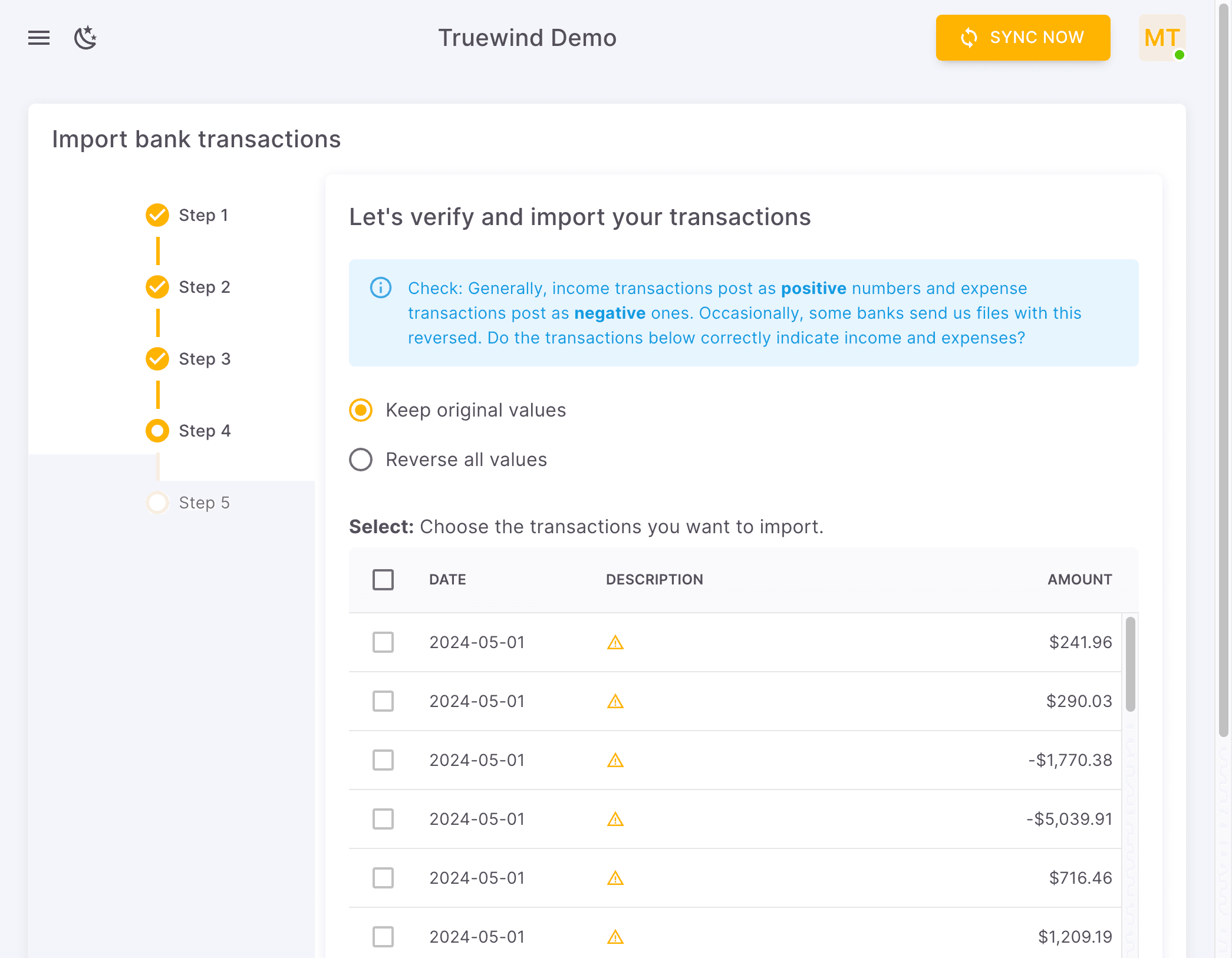Click the warning icon on the -$1,770.38 row
The image size is (1232, 958).
pyautogui.click(x=615, y=760)
